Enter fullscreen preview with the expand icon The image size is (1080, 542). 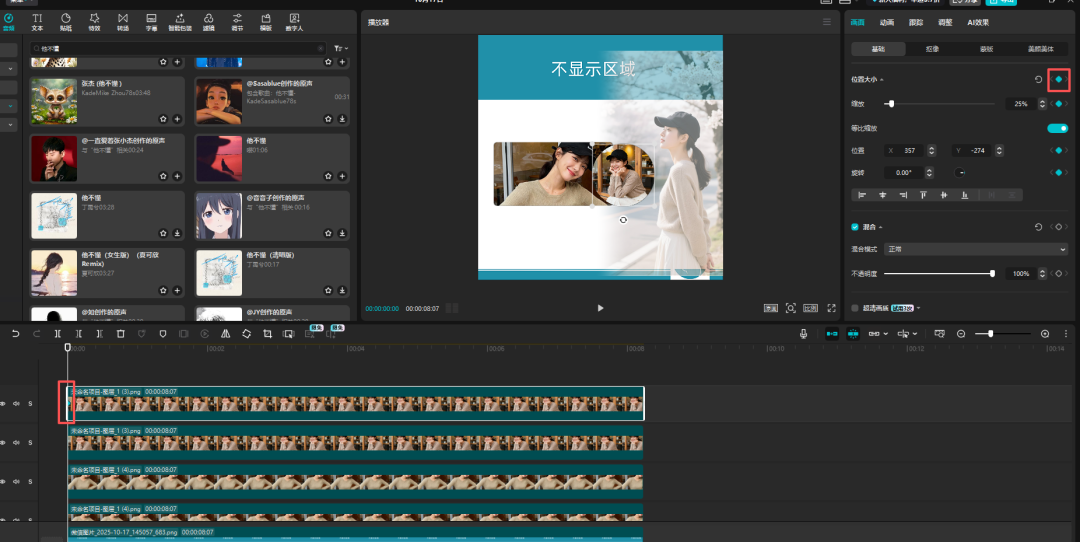pos(831,308)
